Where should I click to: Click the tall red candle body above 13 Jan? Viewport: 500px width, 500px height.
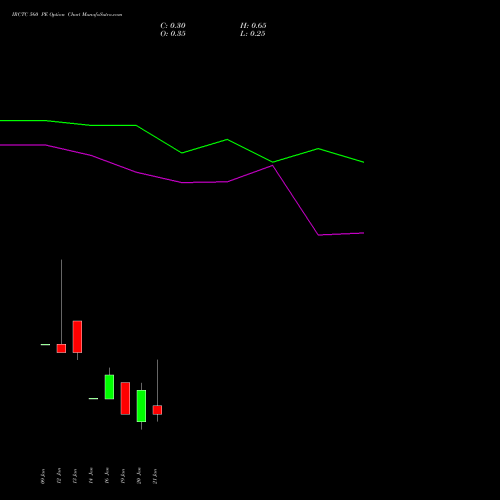pyautogui.click(x=77, y=337)
